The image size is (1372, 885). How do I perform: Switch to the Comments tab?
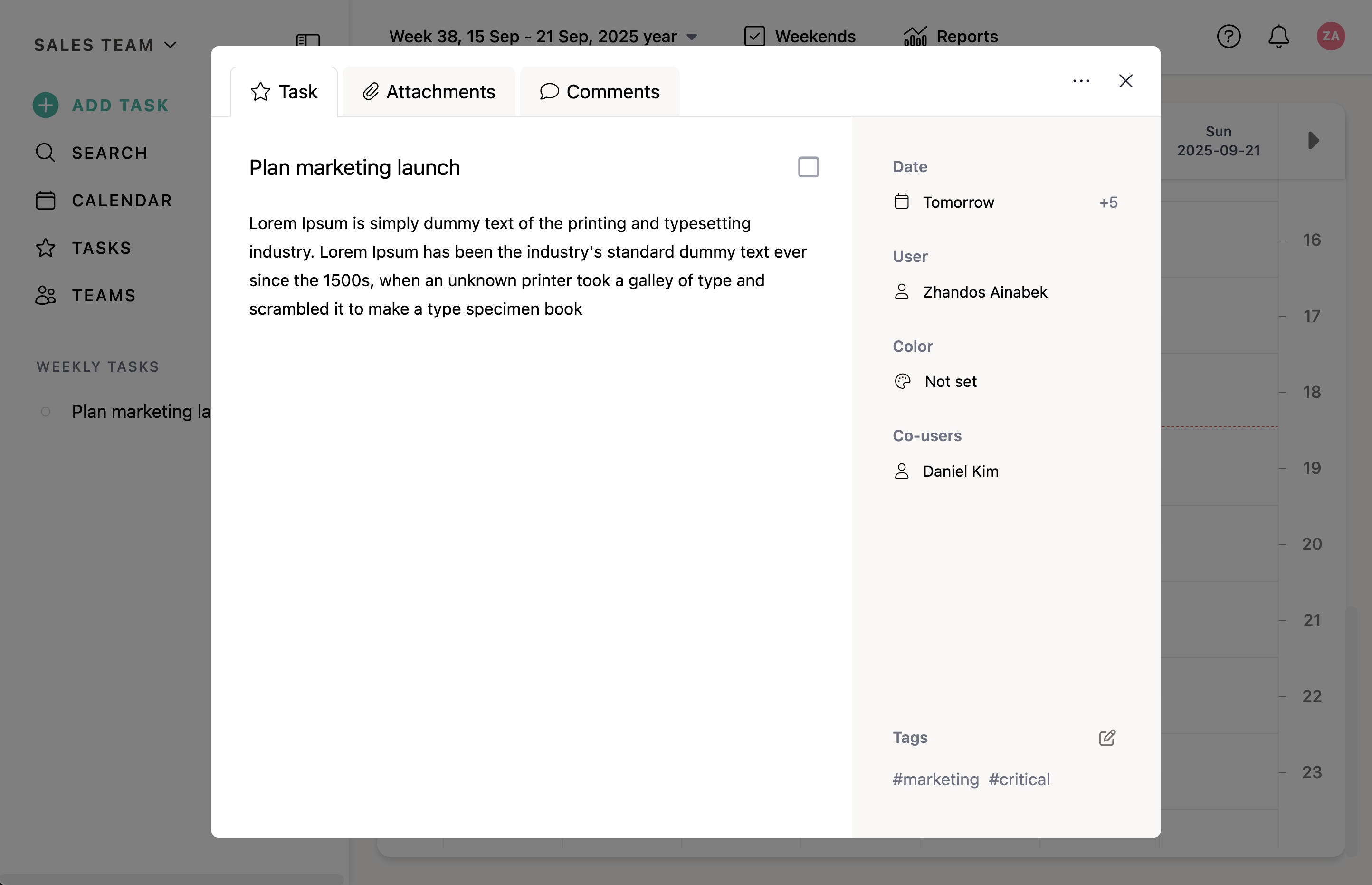(x=600, y=92)
